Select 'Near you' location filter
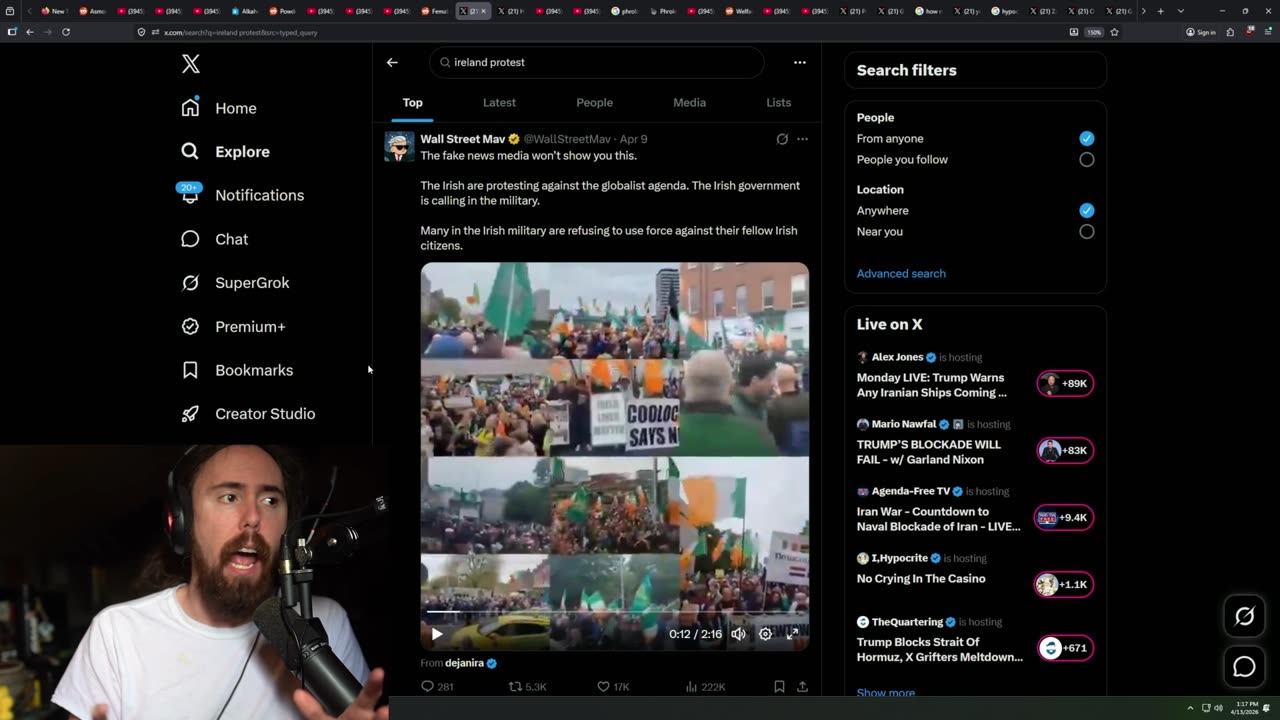 1087,231
